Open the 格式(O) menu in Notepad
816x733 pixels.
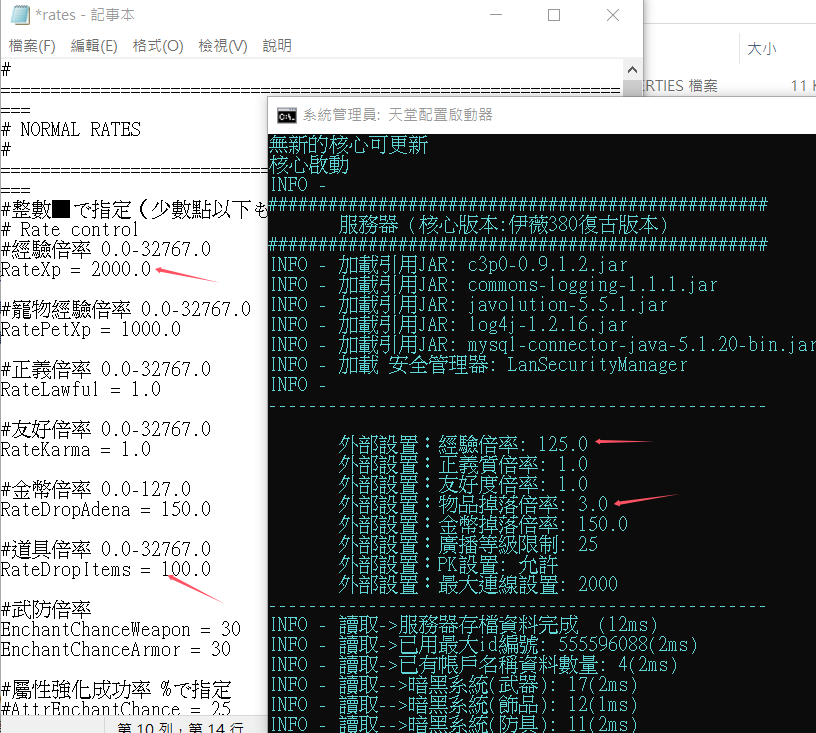[158, 46]
